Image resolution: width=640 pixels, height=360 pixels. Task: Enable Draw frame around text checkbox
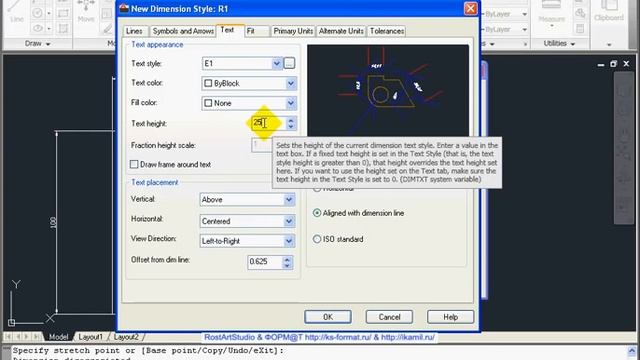134,164
